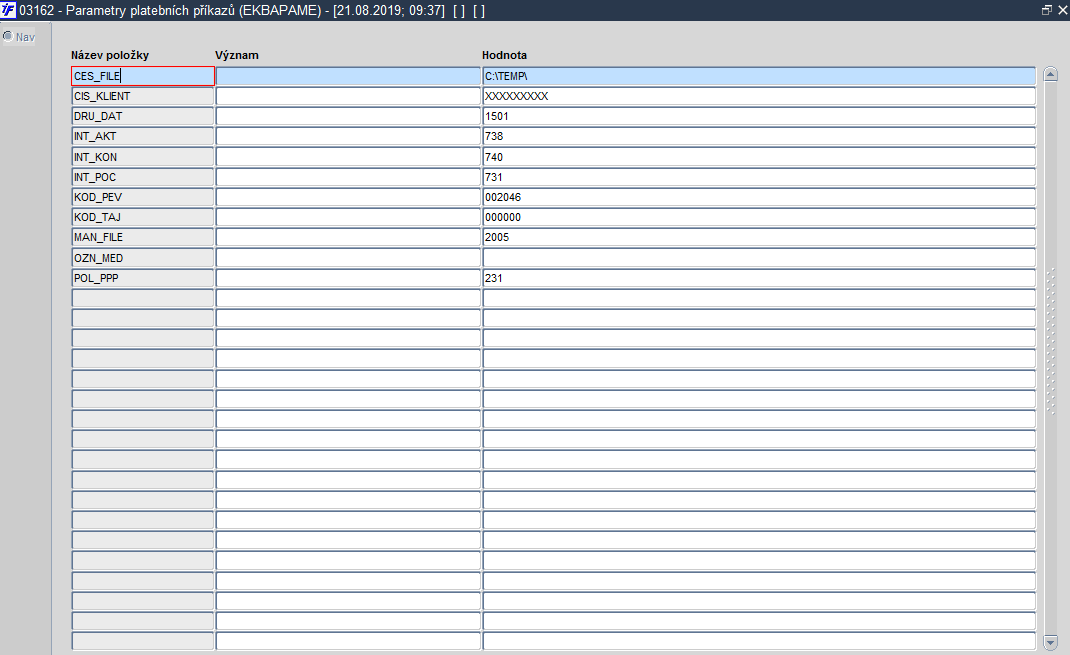Click the Význam field of CIS_KLIENT row
Viewport: 1070px width, 655px height.
pyautogui.click(x=349, y=96)
